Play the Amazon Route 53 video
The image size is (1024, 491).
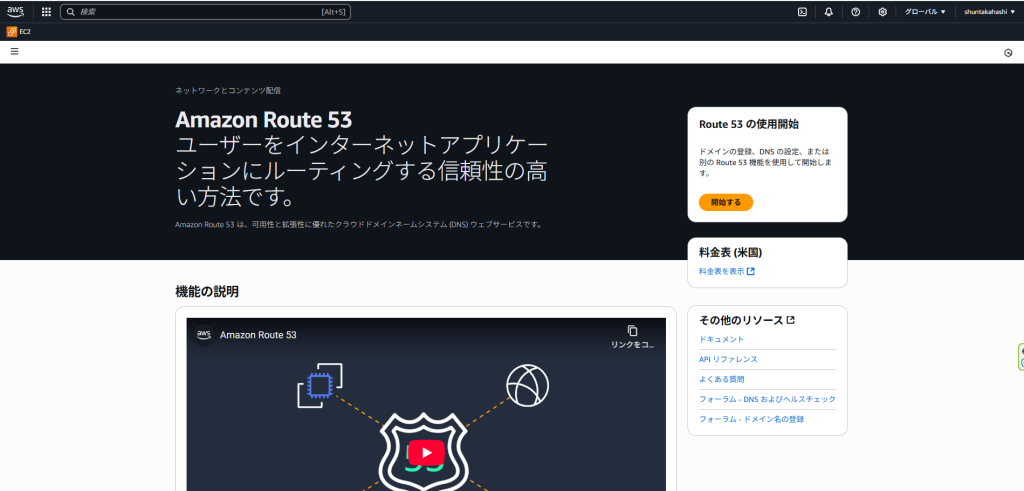coord(426,452)
